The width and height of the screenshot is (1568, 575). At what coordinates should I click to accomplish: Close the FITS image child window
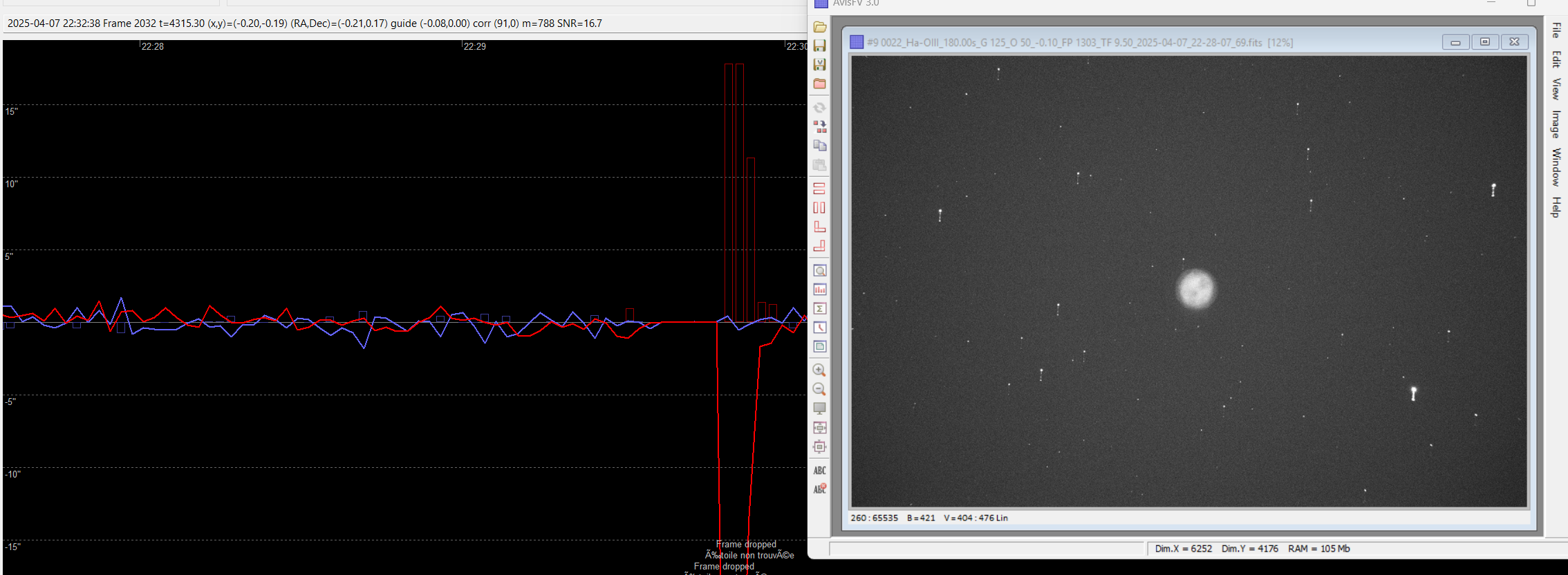(x=1513, y=42)
